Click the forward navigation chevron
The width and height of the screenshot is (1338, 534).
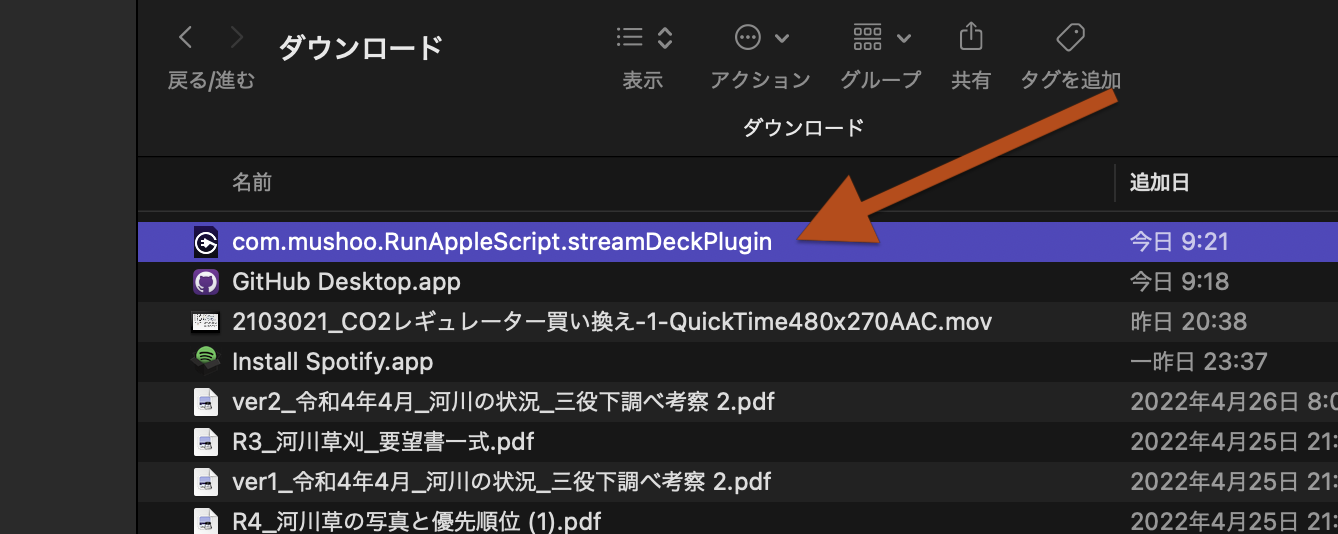[x=236, y=38]
